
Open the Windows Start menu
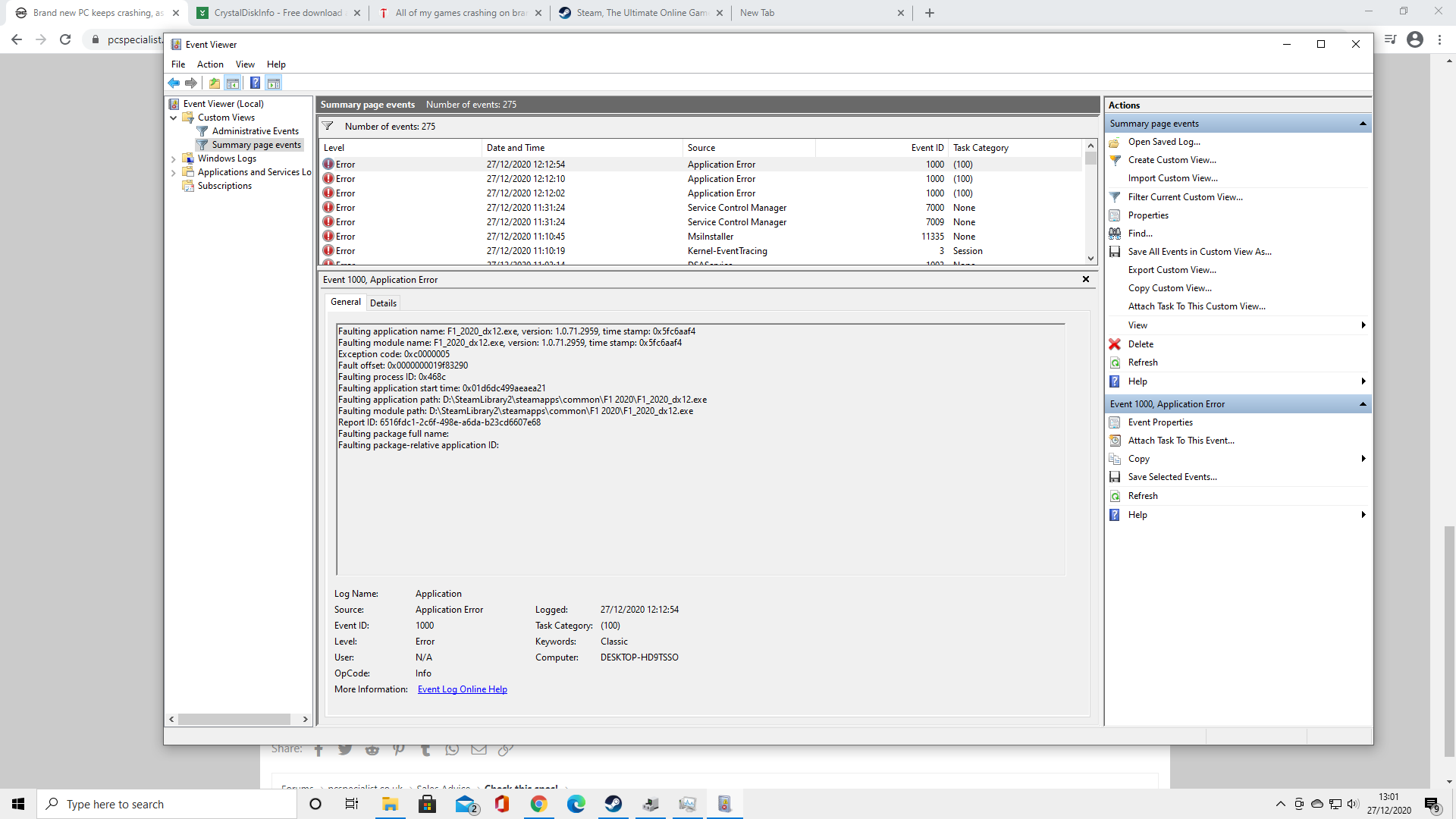[18, 804]
